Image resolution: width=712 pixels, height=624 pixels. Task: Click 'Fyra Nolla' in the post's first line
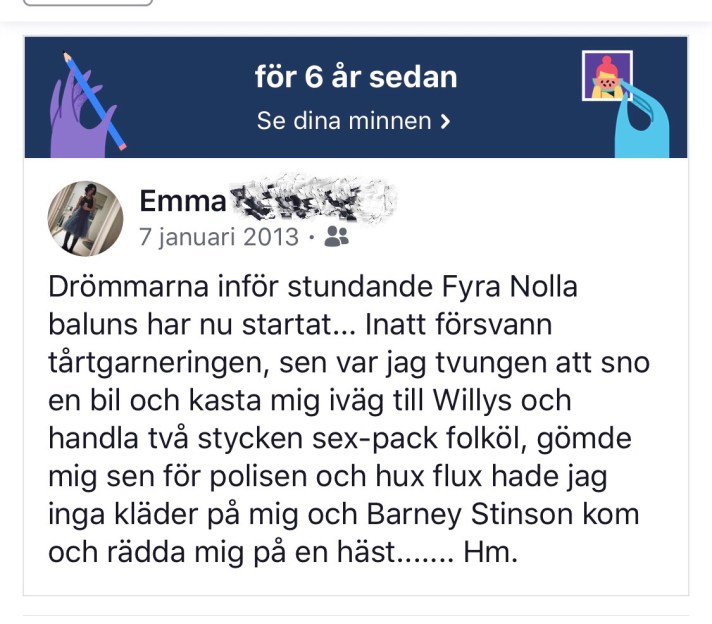tap(509, 287)
